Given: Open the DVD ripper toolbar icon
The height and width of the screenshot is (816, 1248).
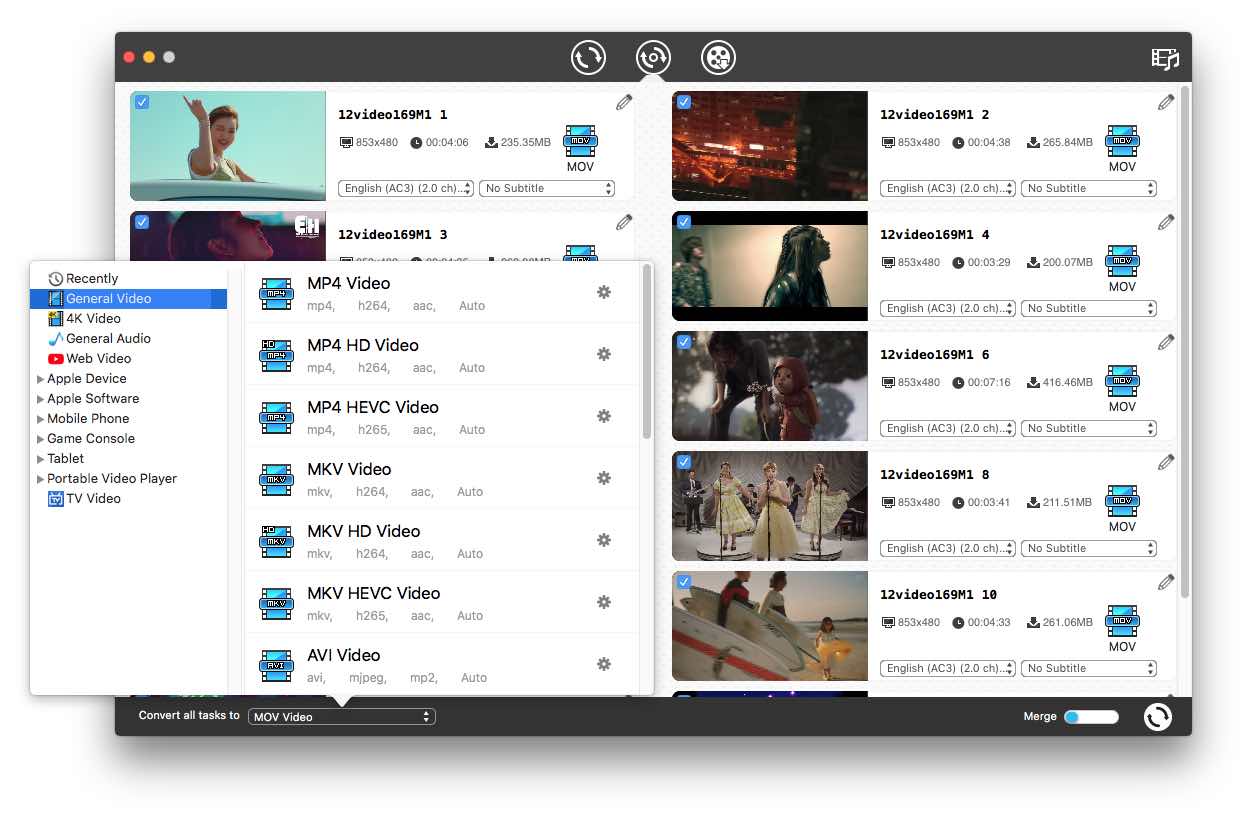Looking at the screenshot, I should click(x=718, y=57).
